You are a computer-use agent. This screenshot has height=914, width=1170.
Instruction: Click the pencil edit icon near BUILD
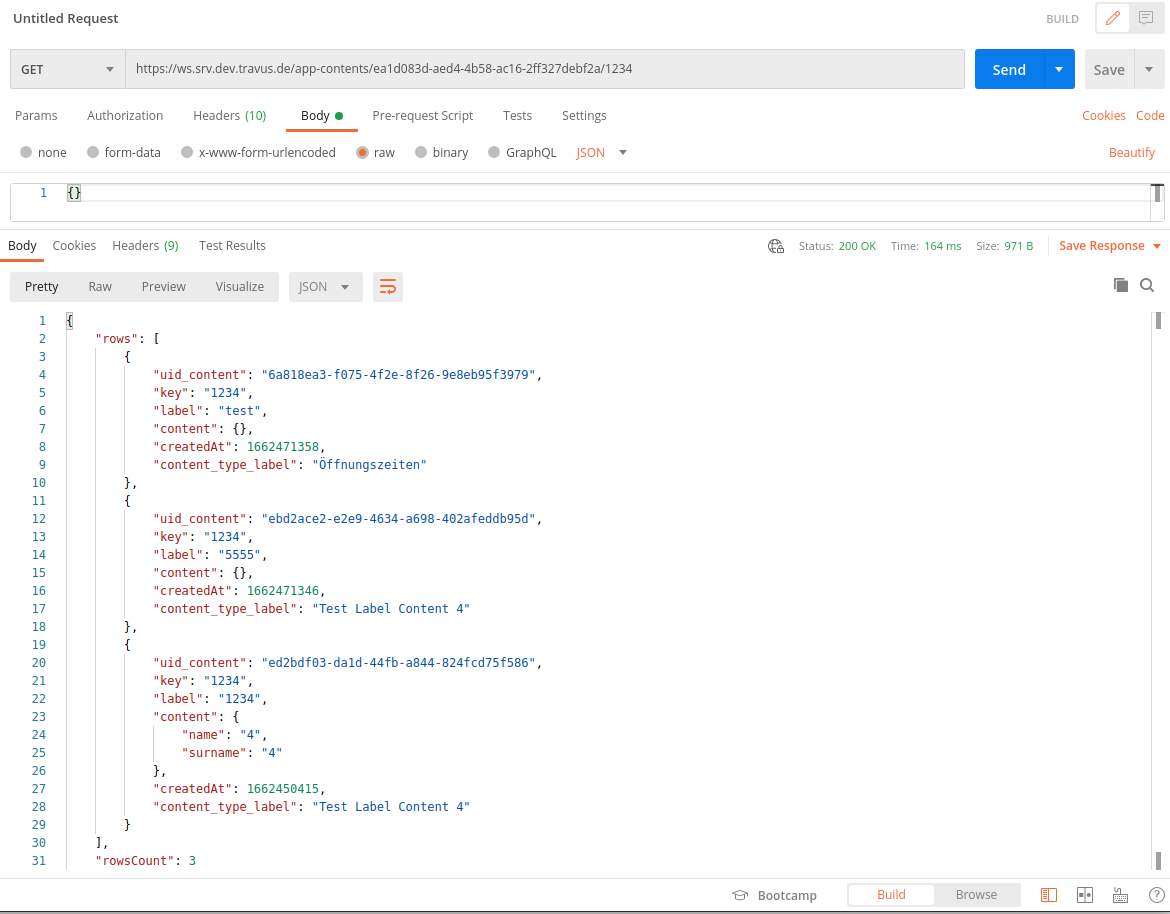[1112, 18]
